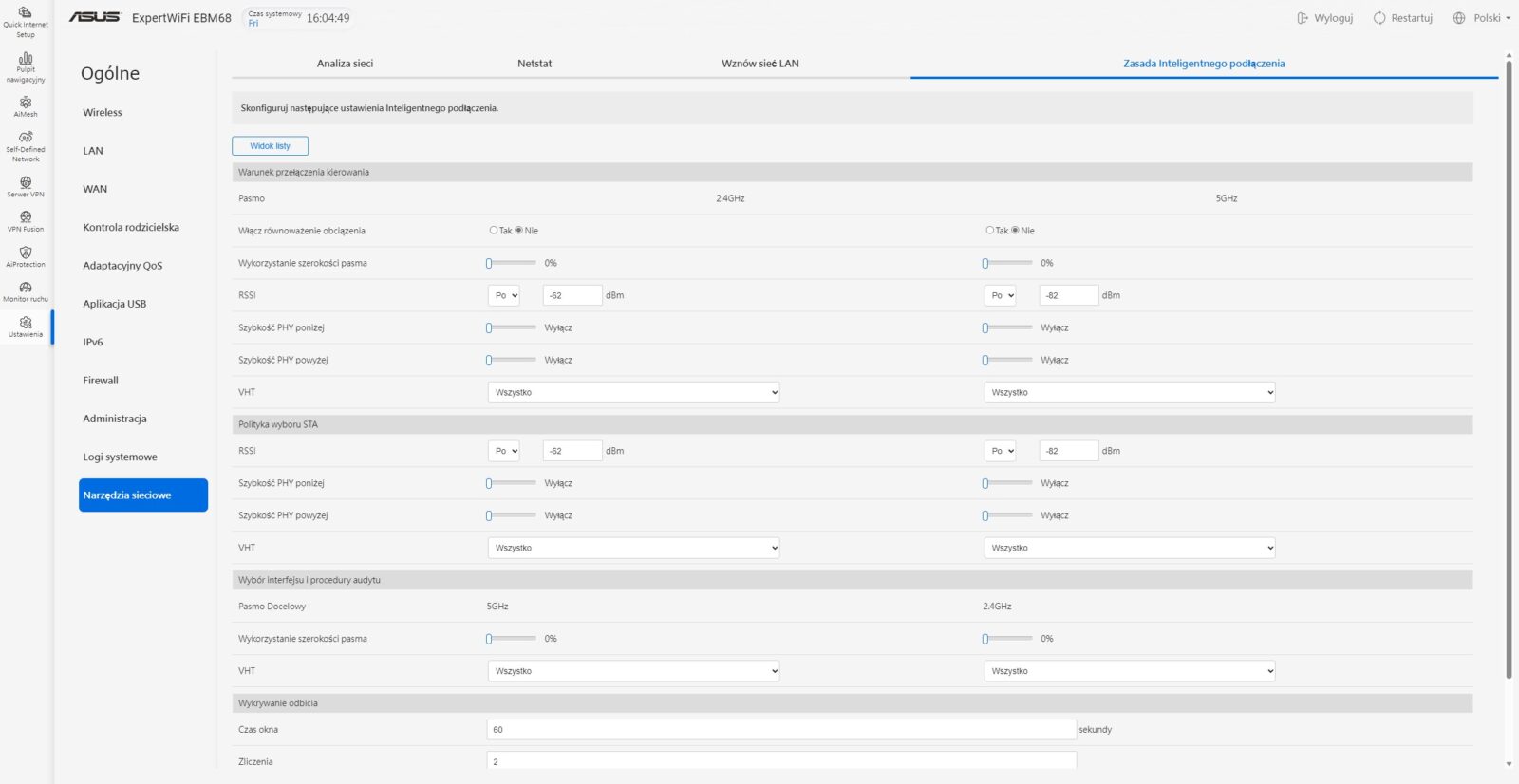The image size is (1519, 784).
Task: Open Polski language dropdown
Action: (1482, 18)
